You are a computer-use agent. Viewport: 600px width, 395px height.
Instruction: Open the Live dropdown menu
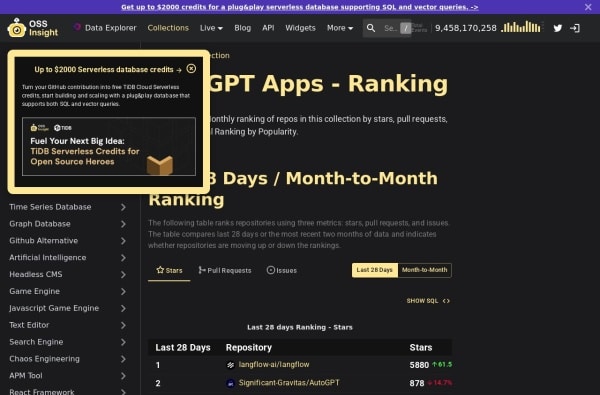tap(211, 28)
